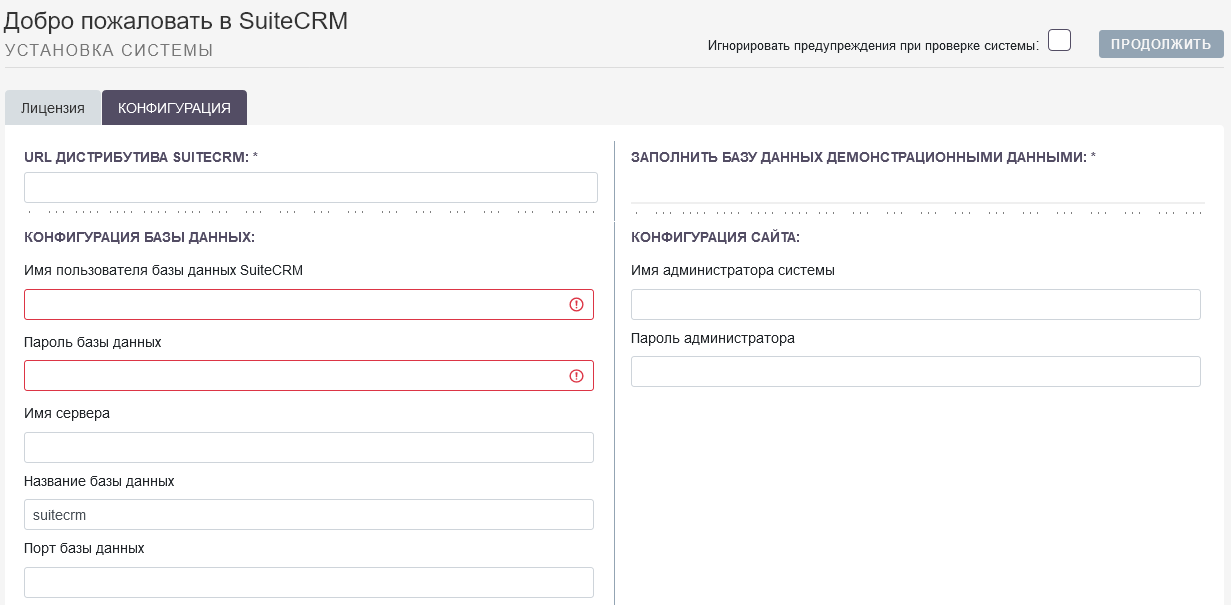The image size is (1231, 605).
Task: Click the Имя сервера input field
Action: 308,447
